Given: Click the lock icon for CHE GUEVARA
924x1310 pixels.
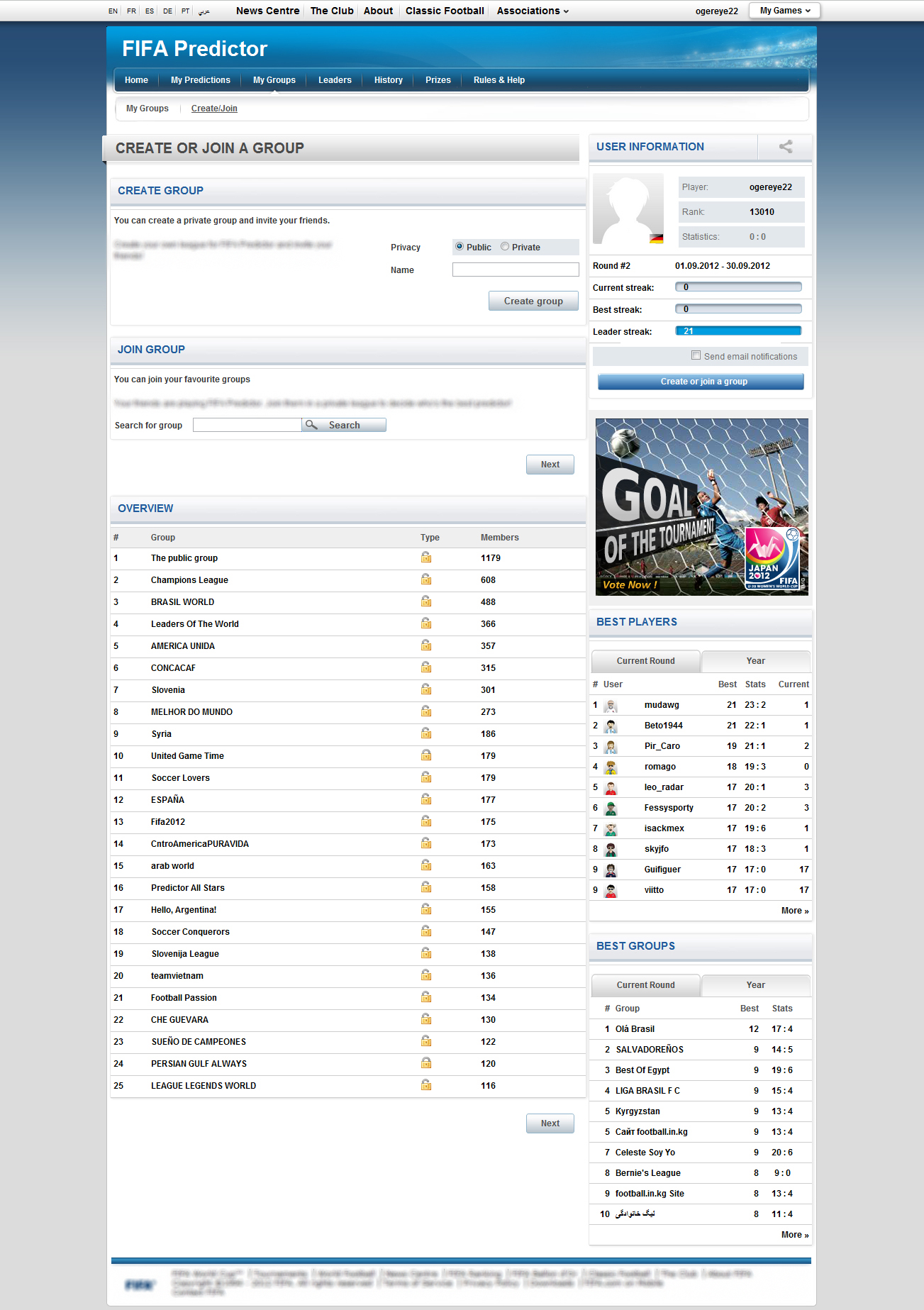Looking at the screenshot, I should 426,1019.
